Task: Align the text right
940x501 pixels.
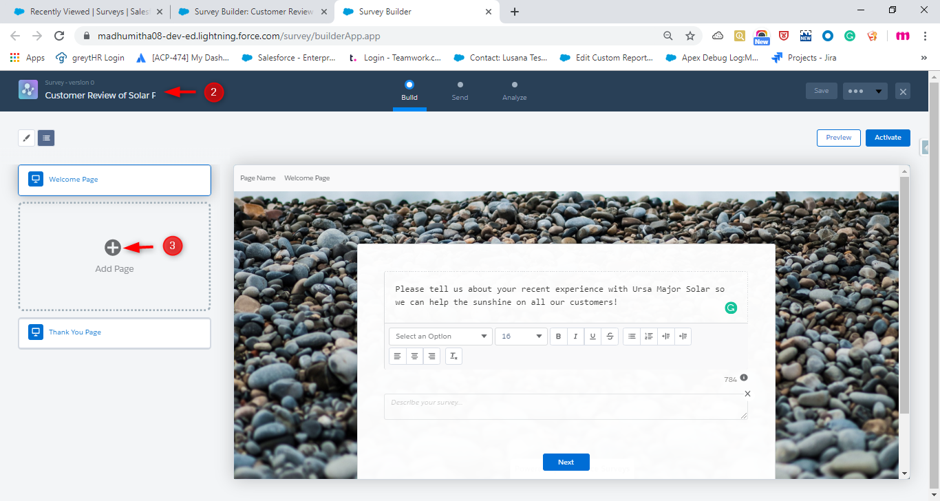Action: coord(432,356)
